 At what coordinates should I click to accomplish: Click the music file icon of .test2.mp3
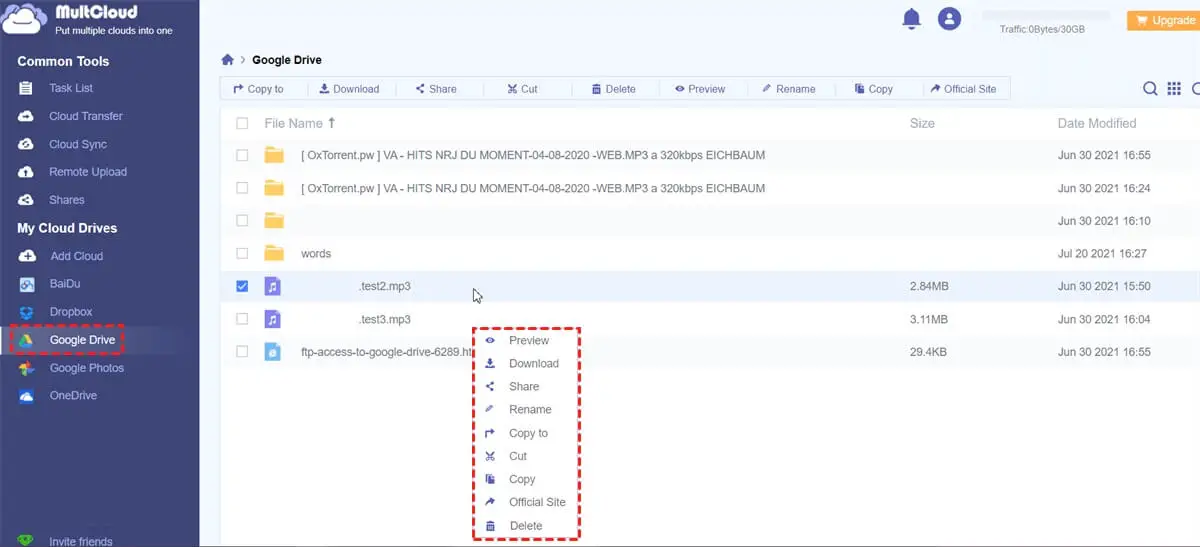[x=273, y=286]
